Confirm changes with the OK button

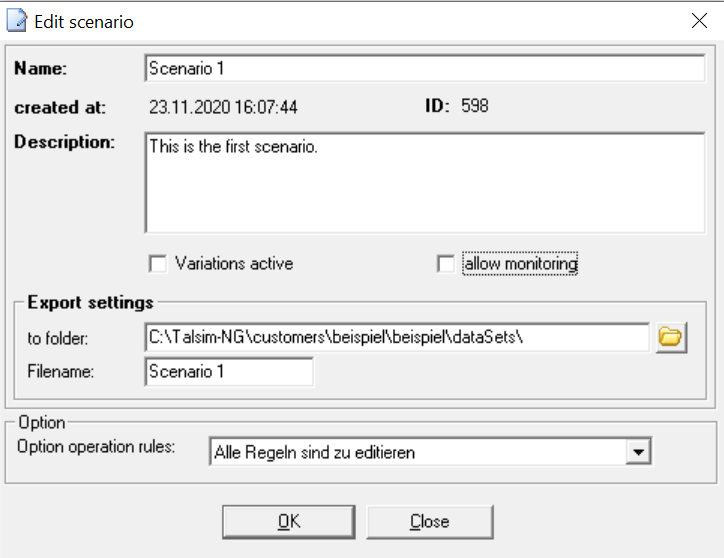[288, 521]
